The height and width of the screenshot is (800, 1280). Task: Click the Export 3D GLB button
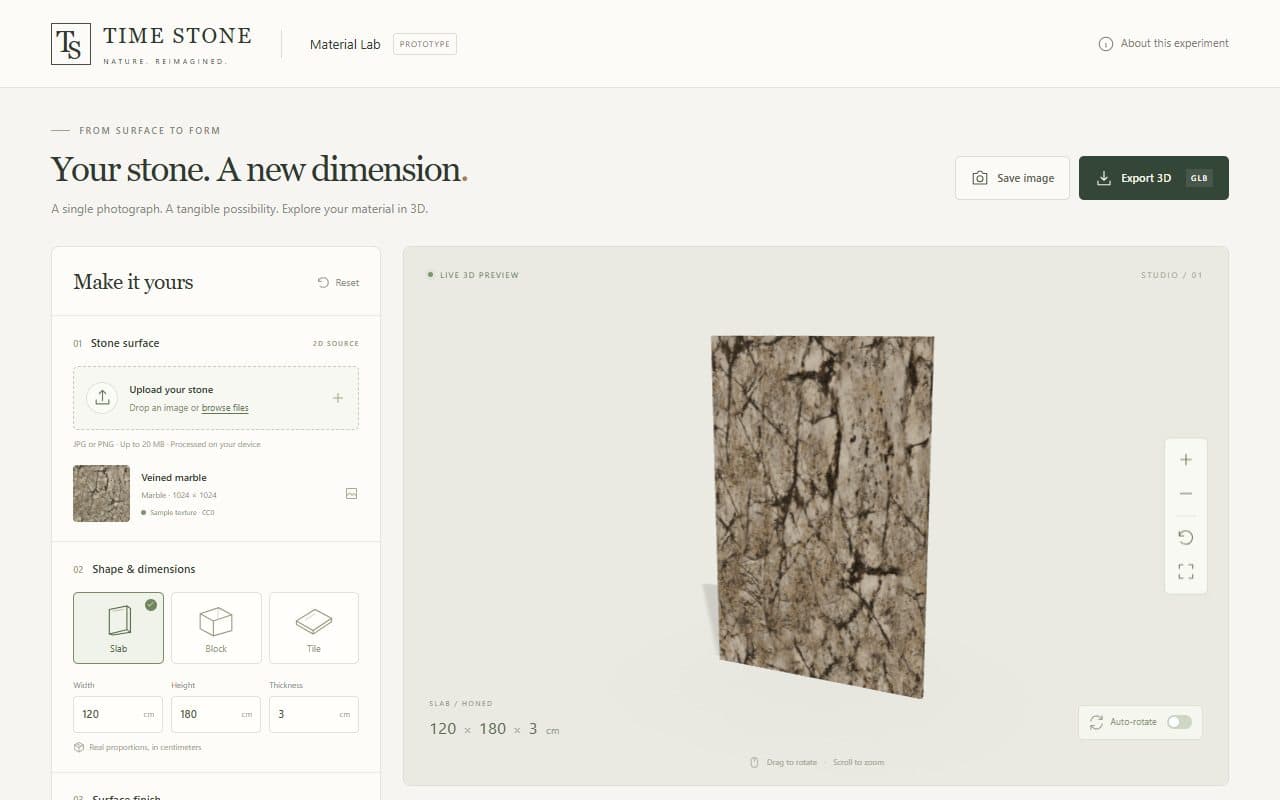pos(1154,178)
